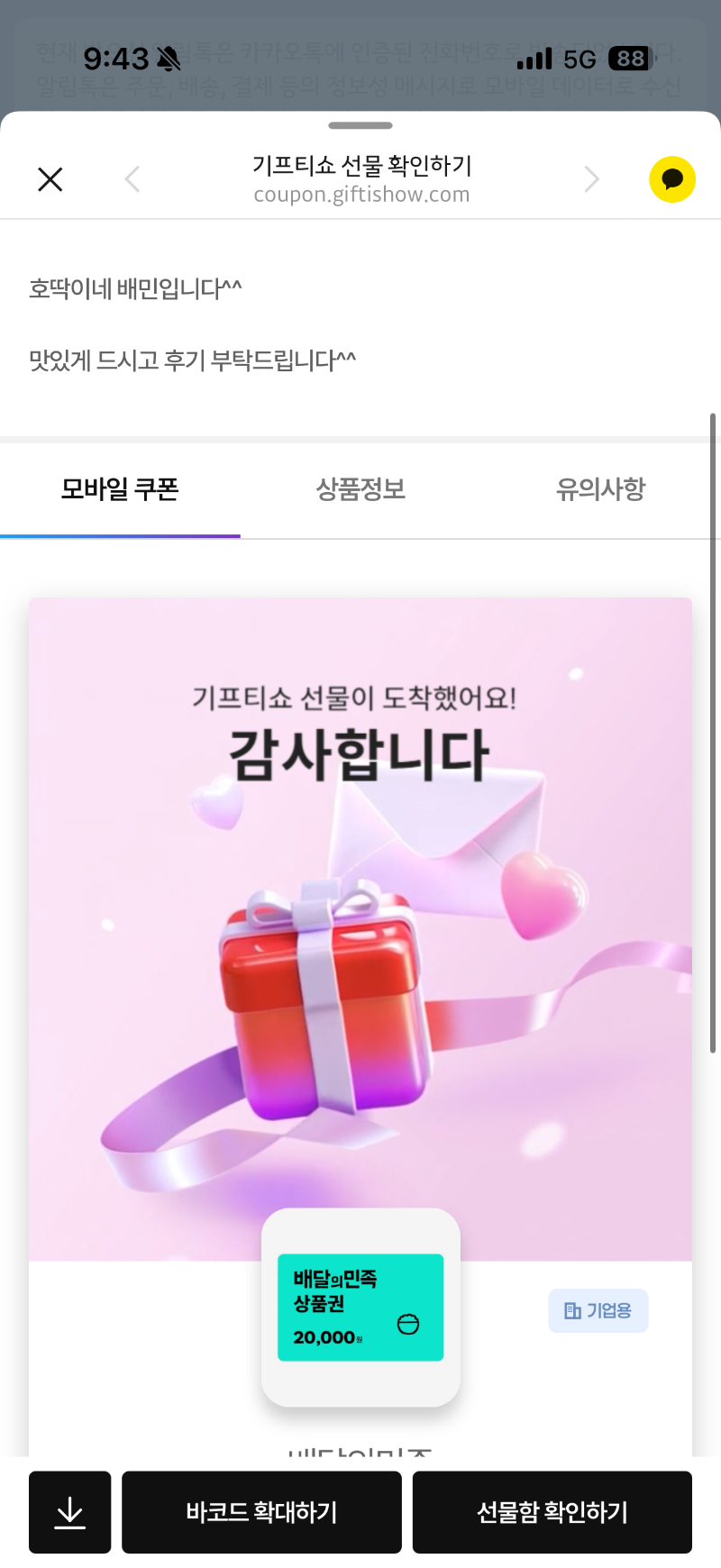The height and width of the screenshot is (1568, 721).
Task: Tap the 기업용 badge with building icon
Action: (598, 1310)
